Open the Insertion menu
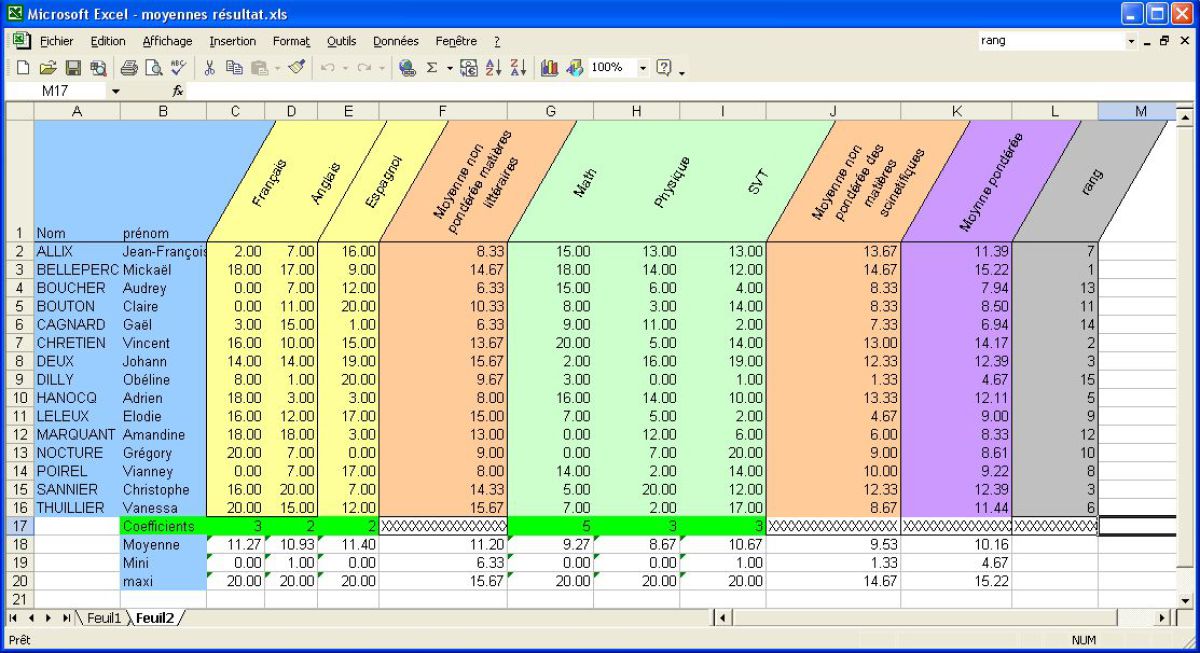This screenshot has width=1200, height=653. click(232, 41)
